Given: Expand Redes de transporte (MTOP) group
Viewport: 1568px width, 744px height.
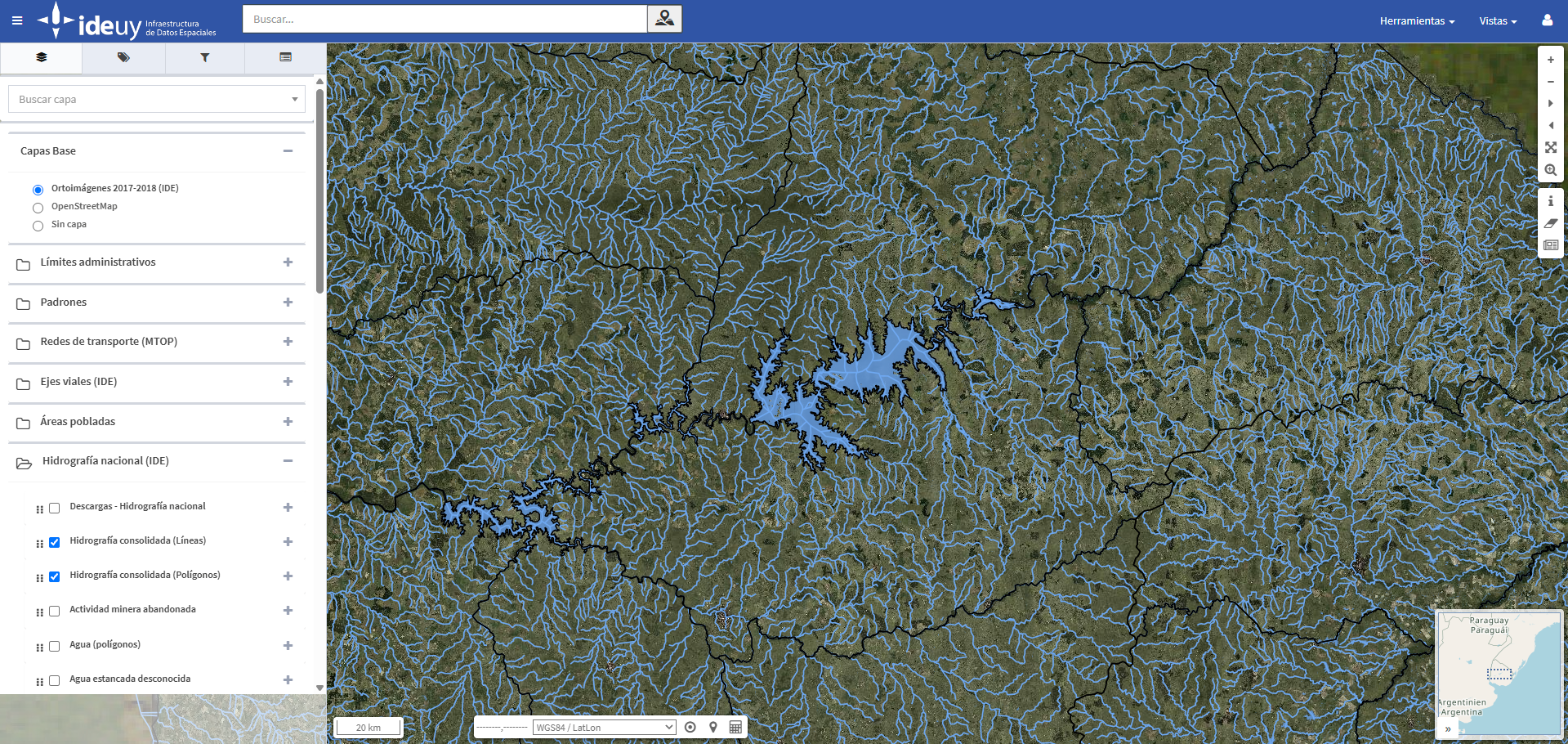Looking at the screenshot, I should (x=288, y=342).
